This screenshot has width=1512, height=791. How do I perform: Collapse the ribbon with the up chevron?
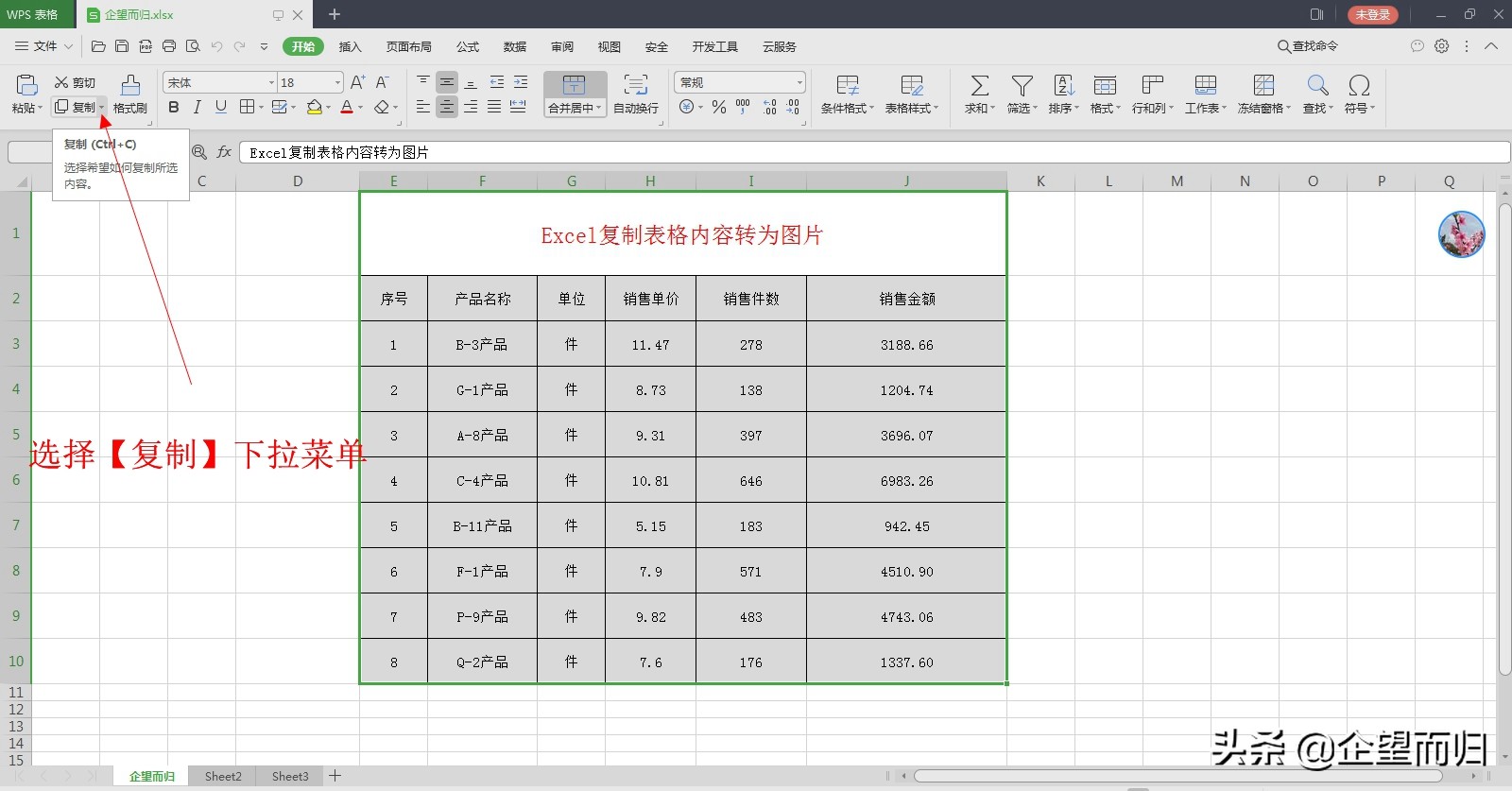point(1491,45)
